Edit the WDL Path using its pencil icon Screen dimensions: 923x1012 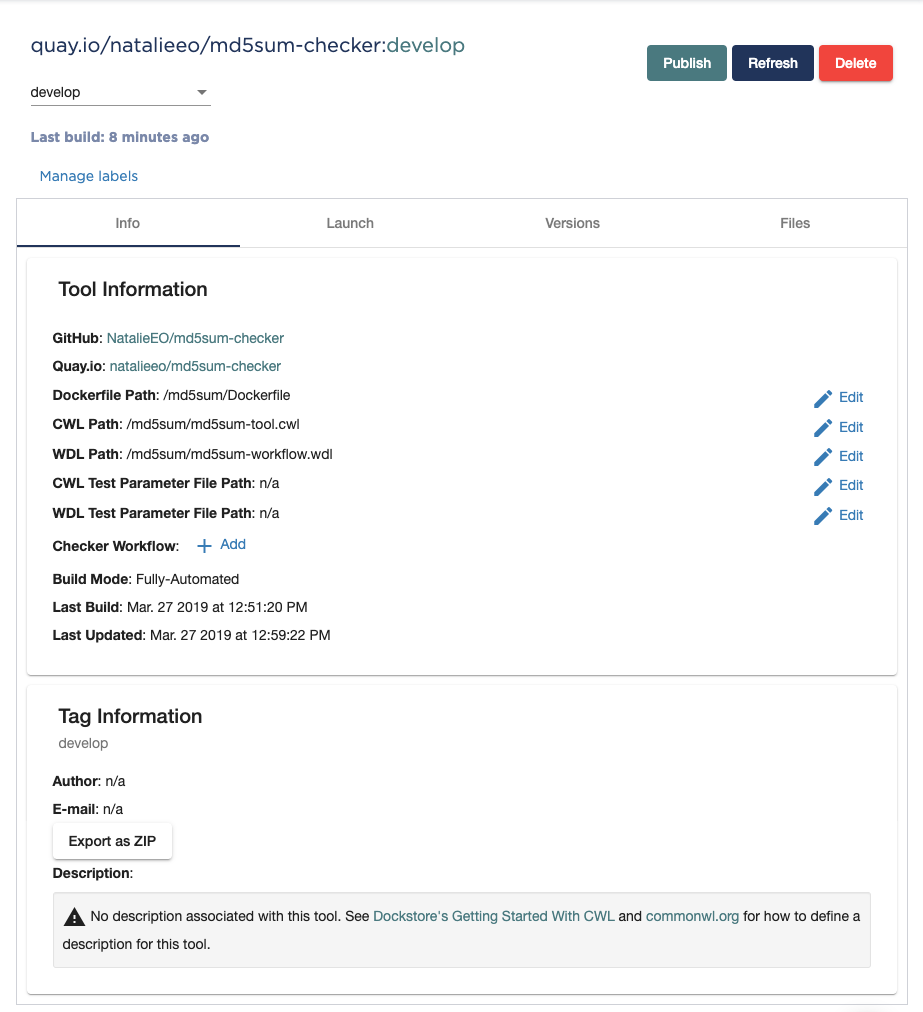point(822,456)
